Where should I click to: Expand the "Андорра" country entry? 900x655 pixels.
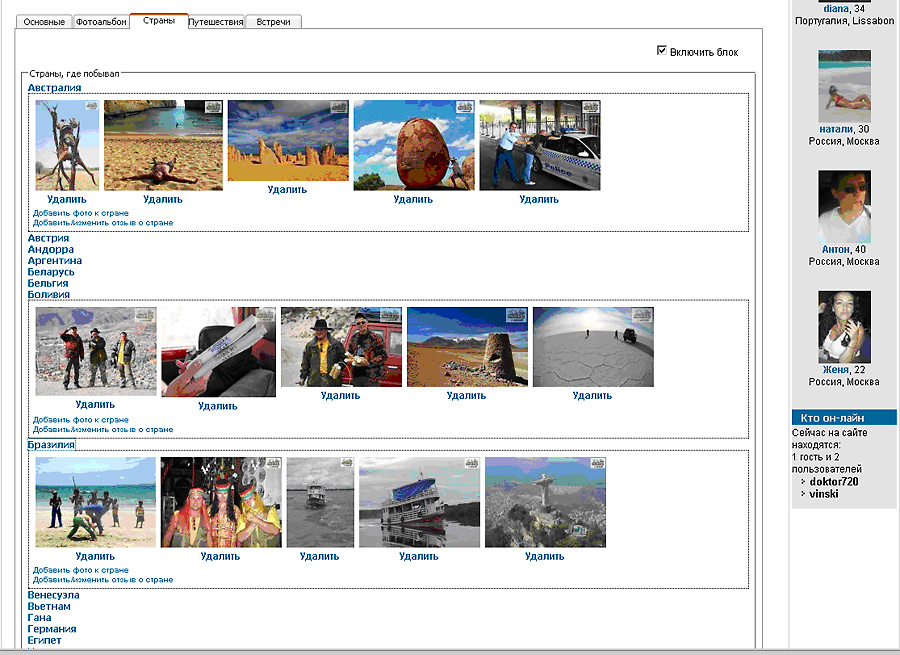pyautogui.click(x=51, y=249)
